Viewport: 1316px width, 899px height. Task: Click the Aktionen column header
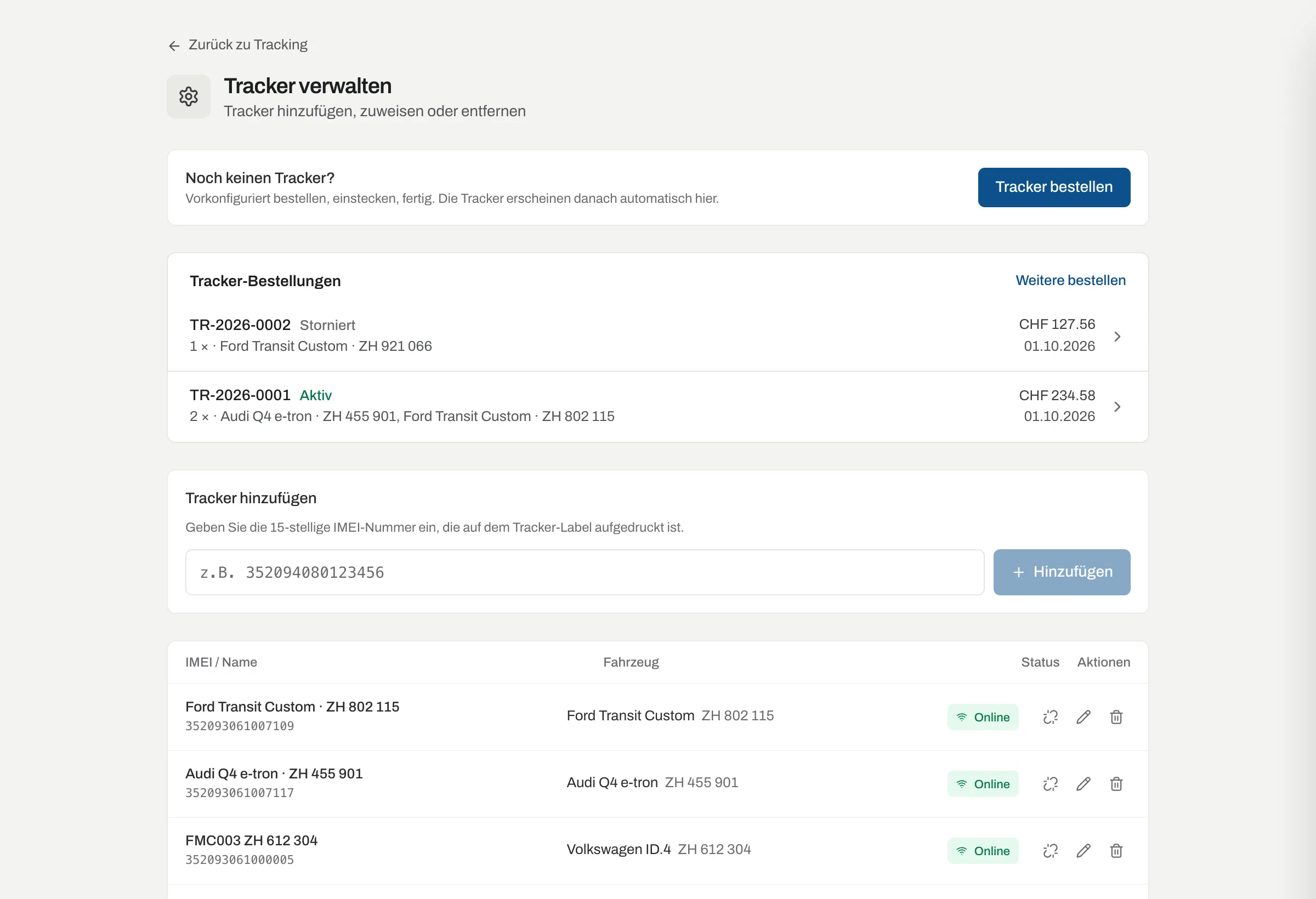[x=1103, y=662]
